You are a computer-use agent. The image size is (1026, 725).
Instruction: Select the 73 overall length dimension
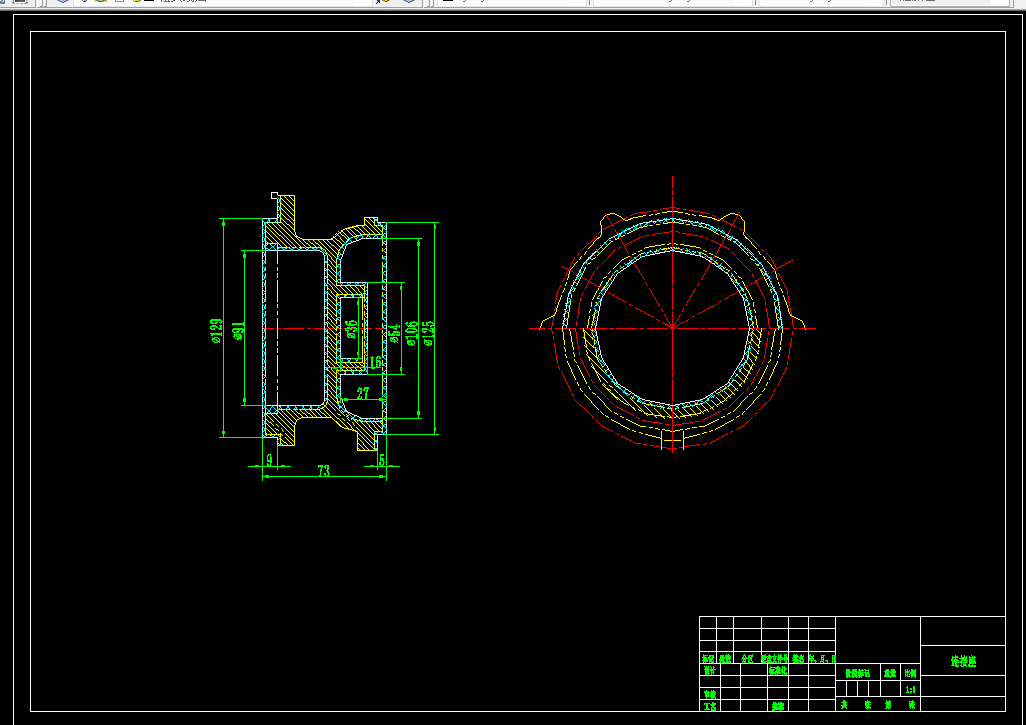323,470
